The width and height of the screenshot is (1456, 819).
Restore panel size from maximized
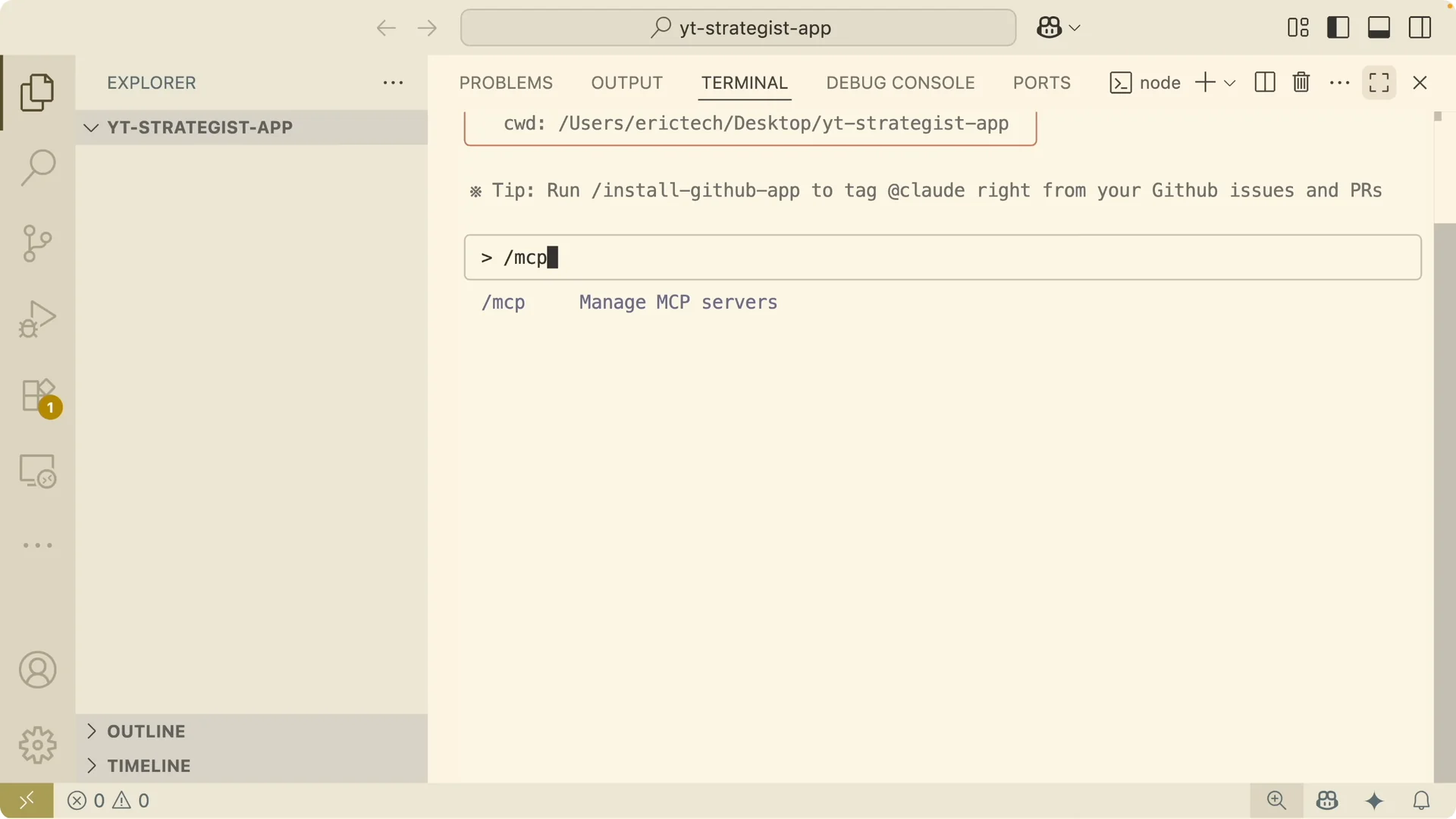click(1379, 83)
